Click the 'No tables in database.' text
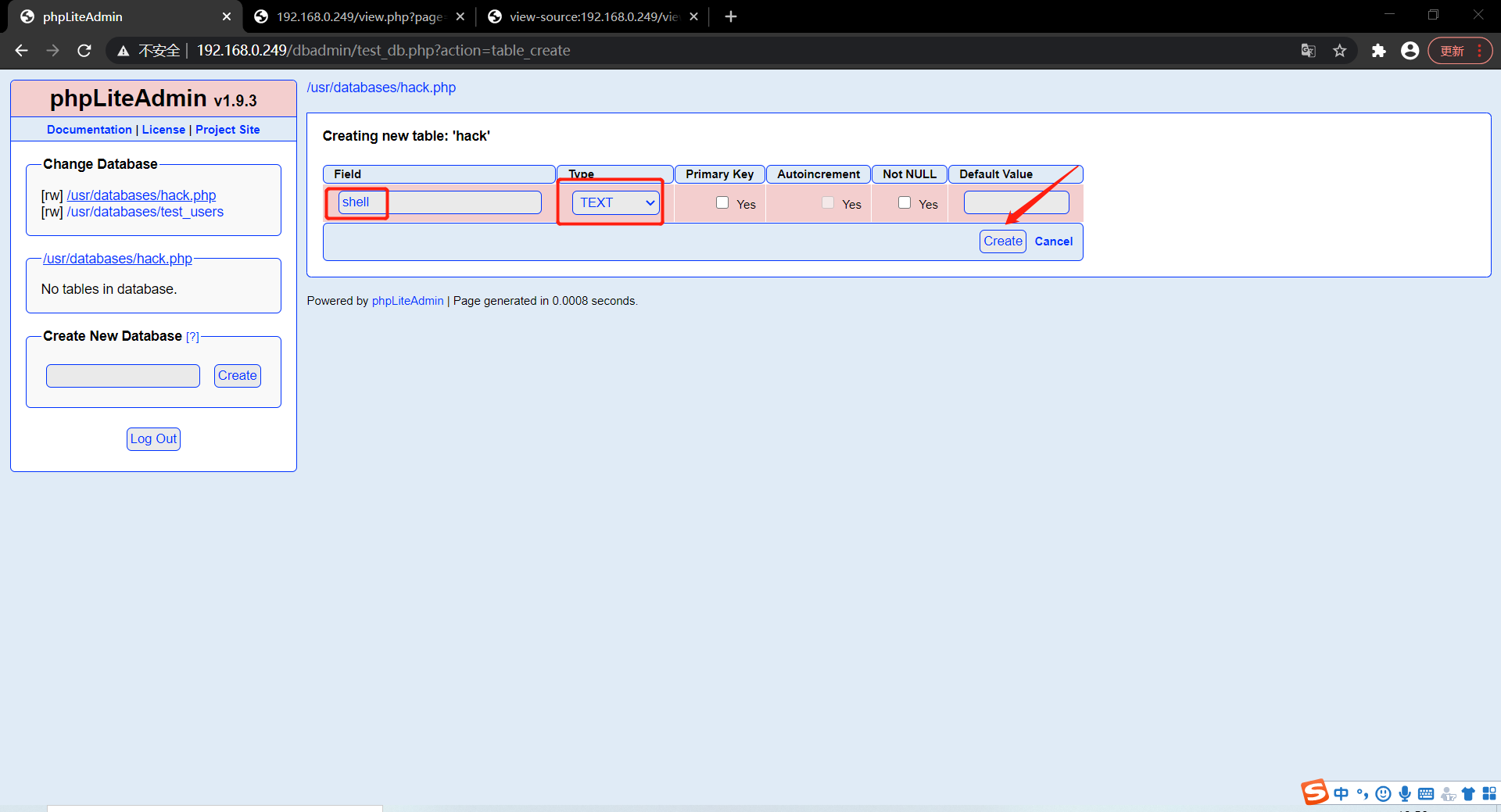1501x812 pixels. pyautogui.click(x=109, y=289)
